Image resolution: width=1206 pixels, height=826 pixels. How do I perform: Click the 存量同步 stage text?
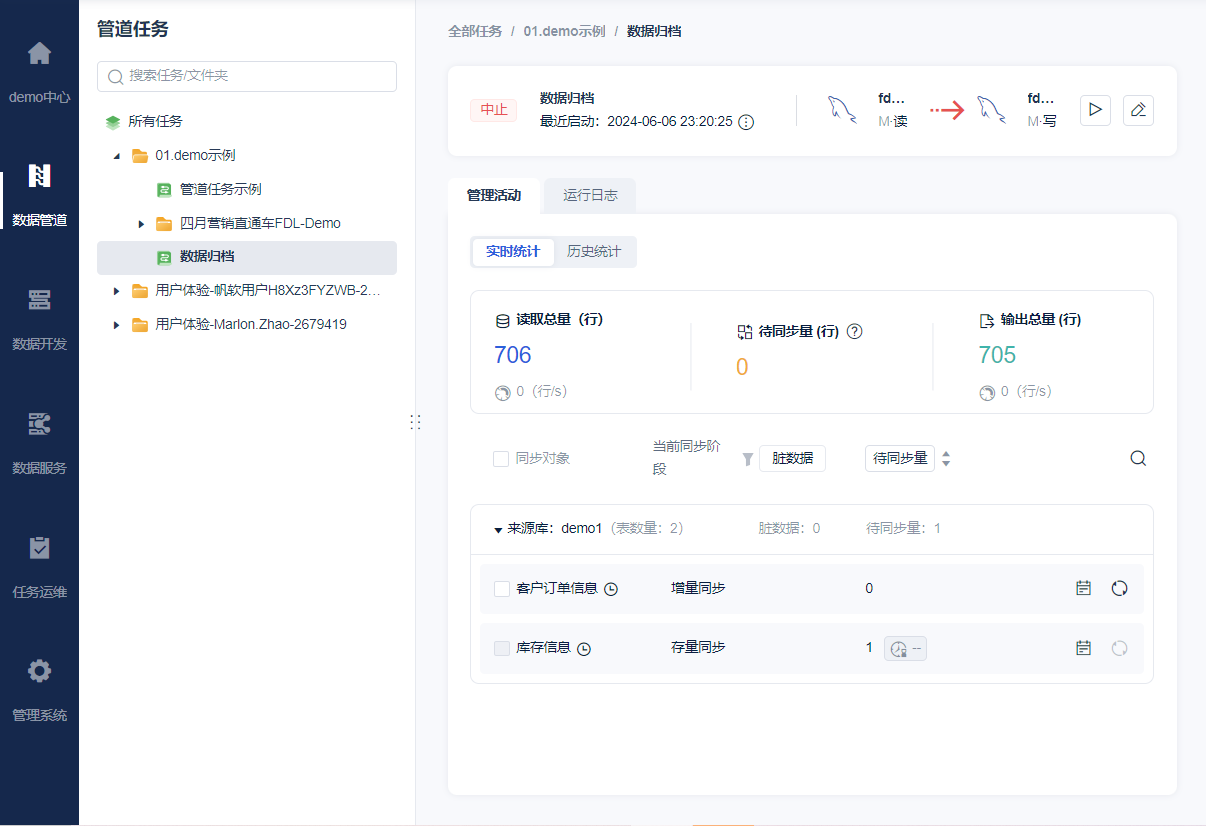click(x=698, y=648)
